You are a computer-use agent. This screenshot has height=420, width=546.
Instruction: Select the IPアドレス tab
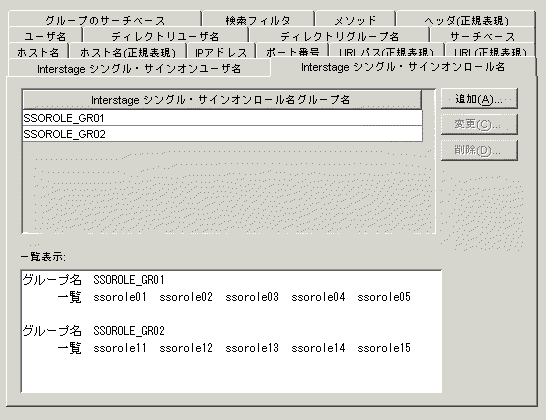[x=221, y=51]
